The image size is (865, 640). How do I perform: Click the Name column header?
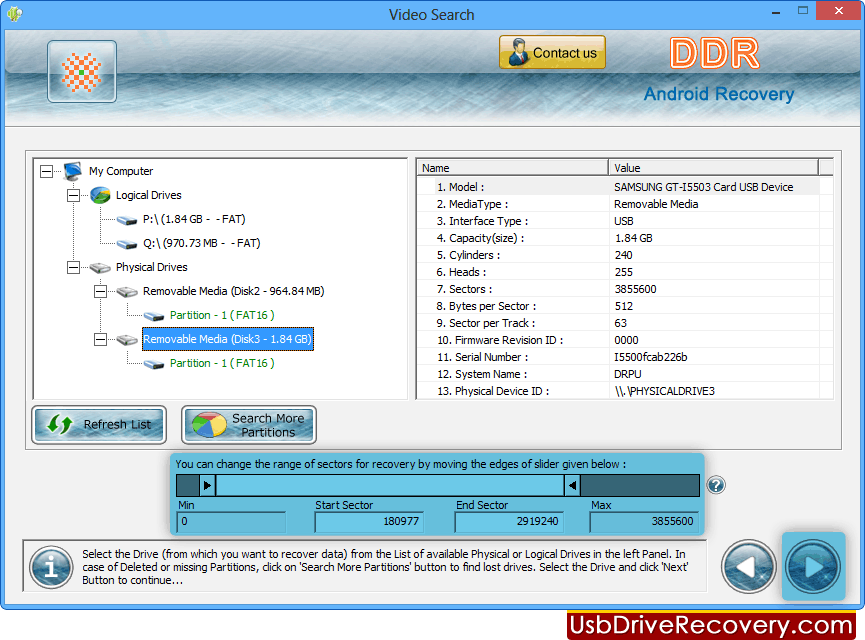[512, 168]
